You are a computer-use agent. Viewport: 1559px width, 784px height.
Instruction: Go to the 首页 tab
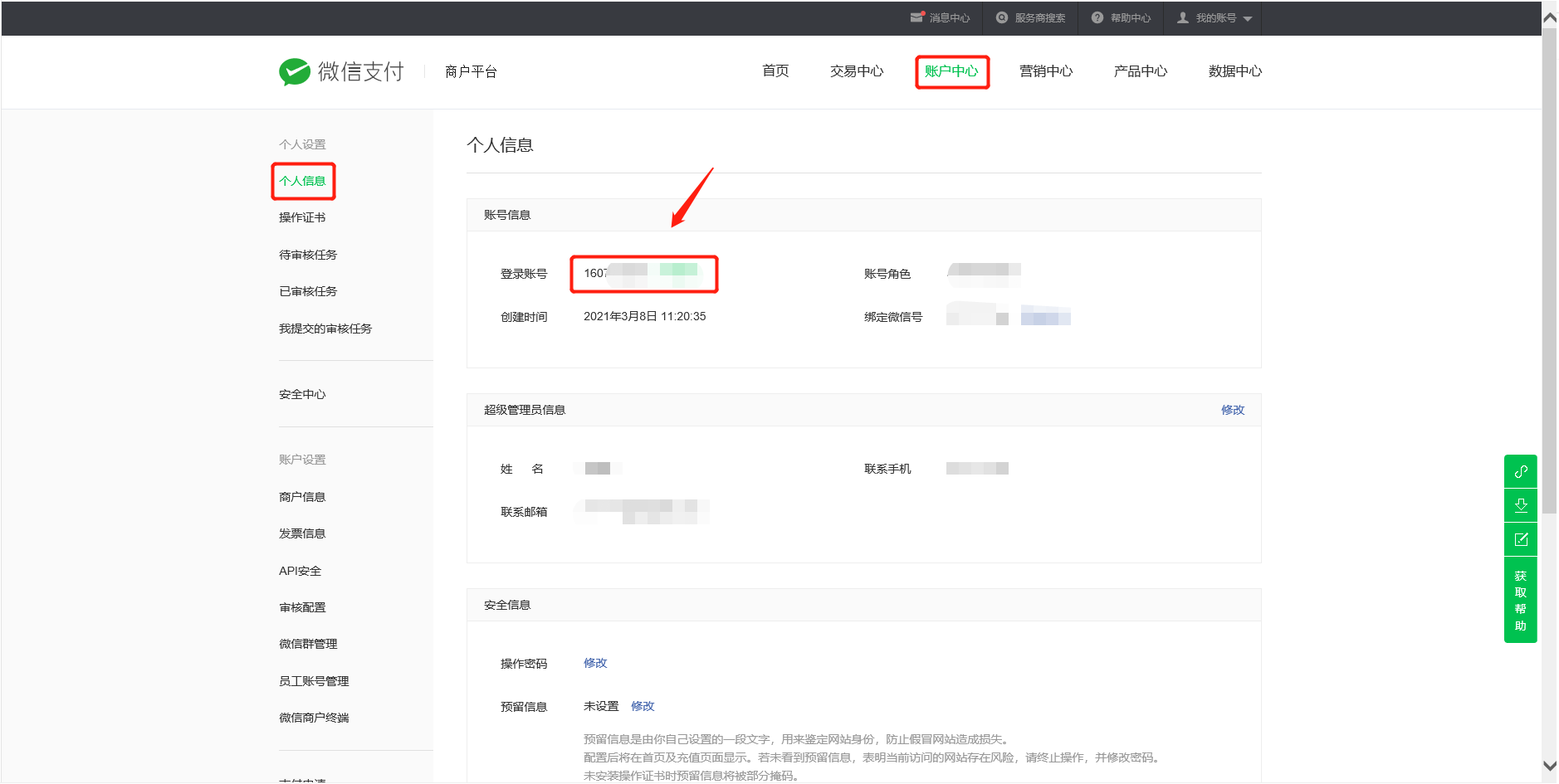[775, 71]
